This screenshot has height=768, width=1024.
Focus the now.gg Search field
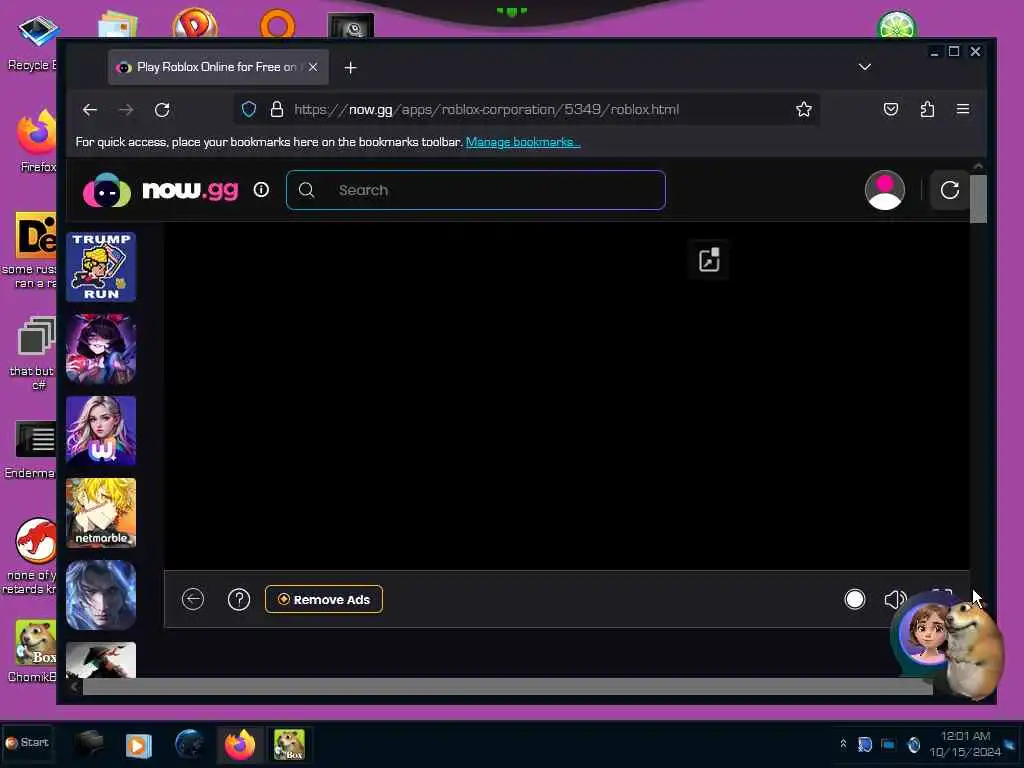(475, 190)
